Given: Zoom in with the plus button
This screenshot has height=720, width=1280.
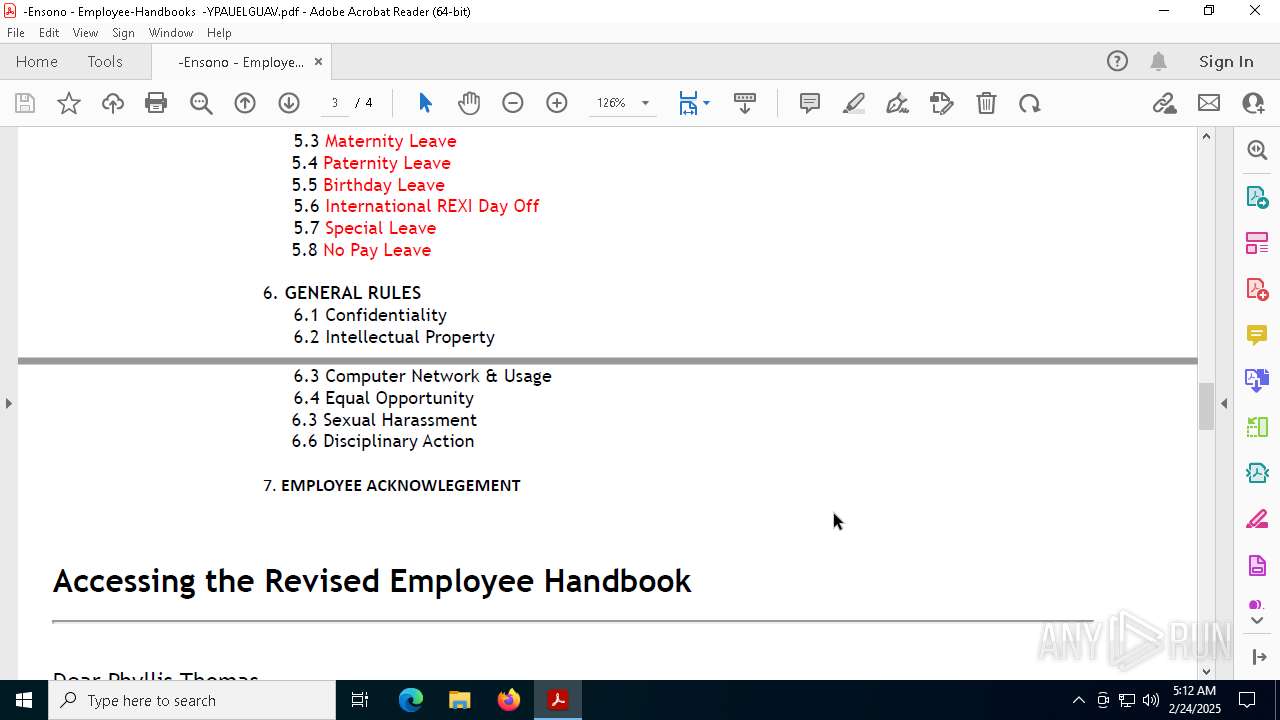Looking at the screenshot, I should tap(557, 103).
